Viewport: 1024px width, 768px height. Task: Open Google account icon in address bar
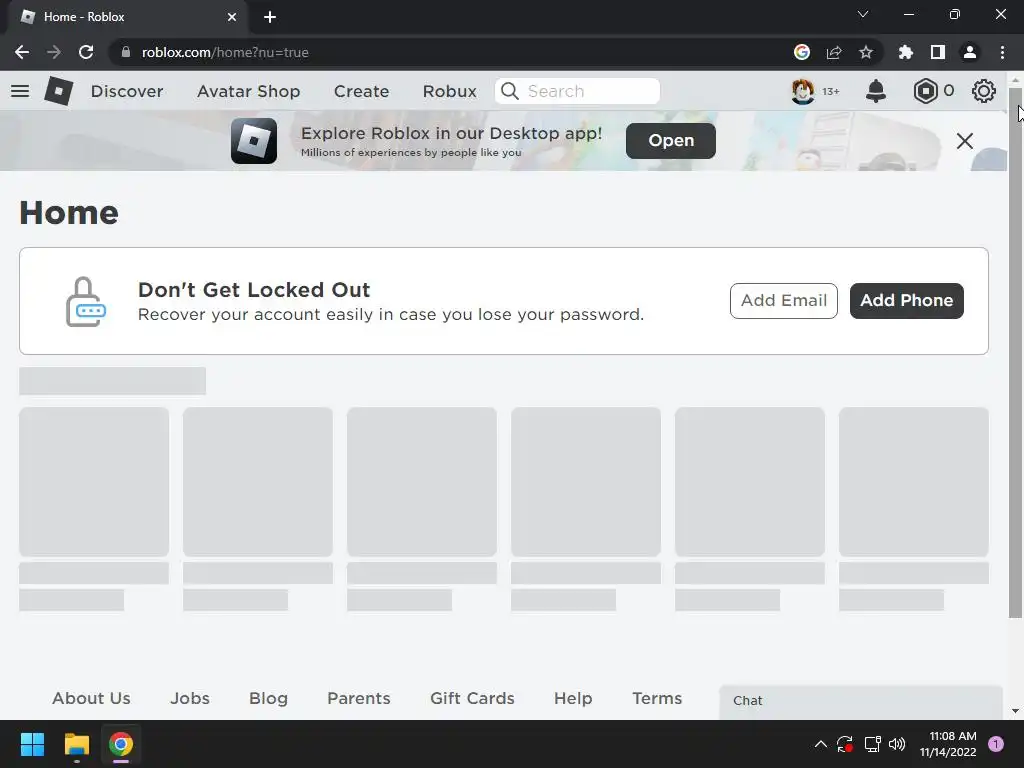pos(802,52)
